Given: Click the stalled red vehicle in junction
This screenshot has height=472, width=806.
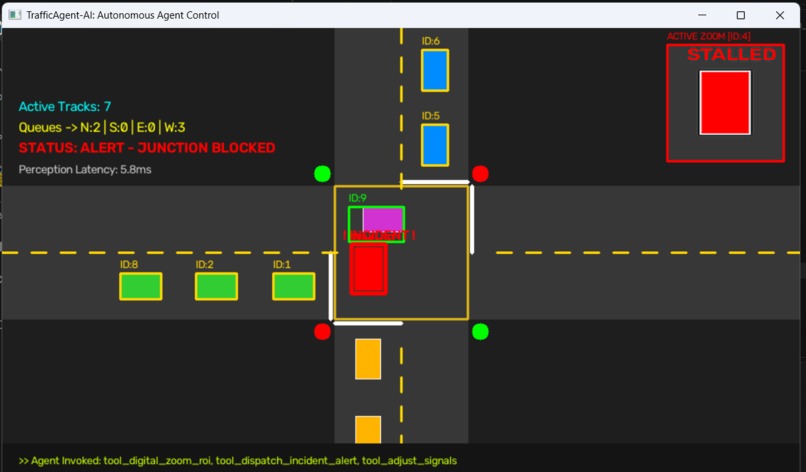Looking at the screenshot, I should (369, 269).
